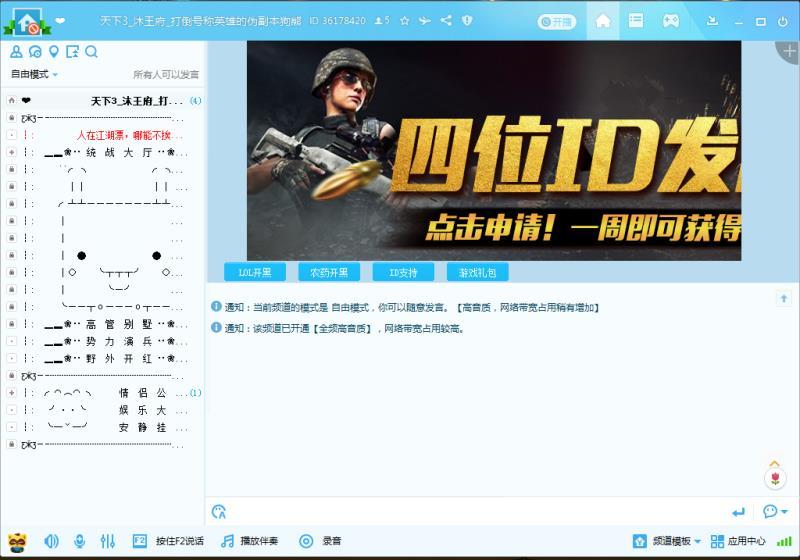Switch to the 游戏礼包 tab
800x560 pixels.
(477, 272)
